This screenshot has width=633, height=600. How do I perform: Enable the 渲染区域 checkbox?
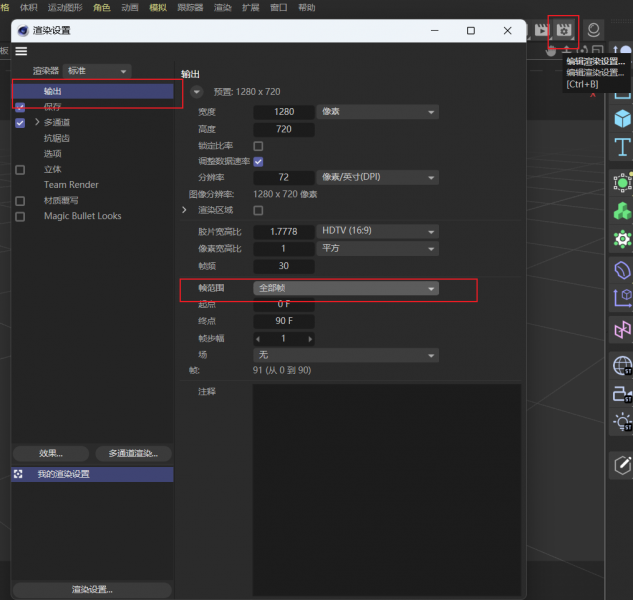pos(258,210)
